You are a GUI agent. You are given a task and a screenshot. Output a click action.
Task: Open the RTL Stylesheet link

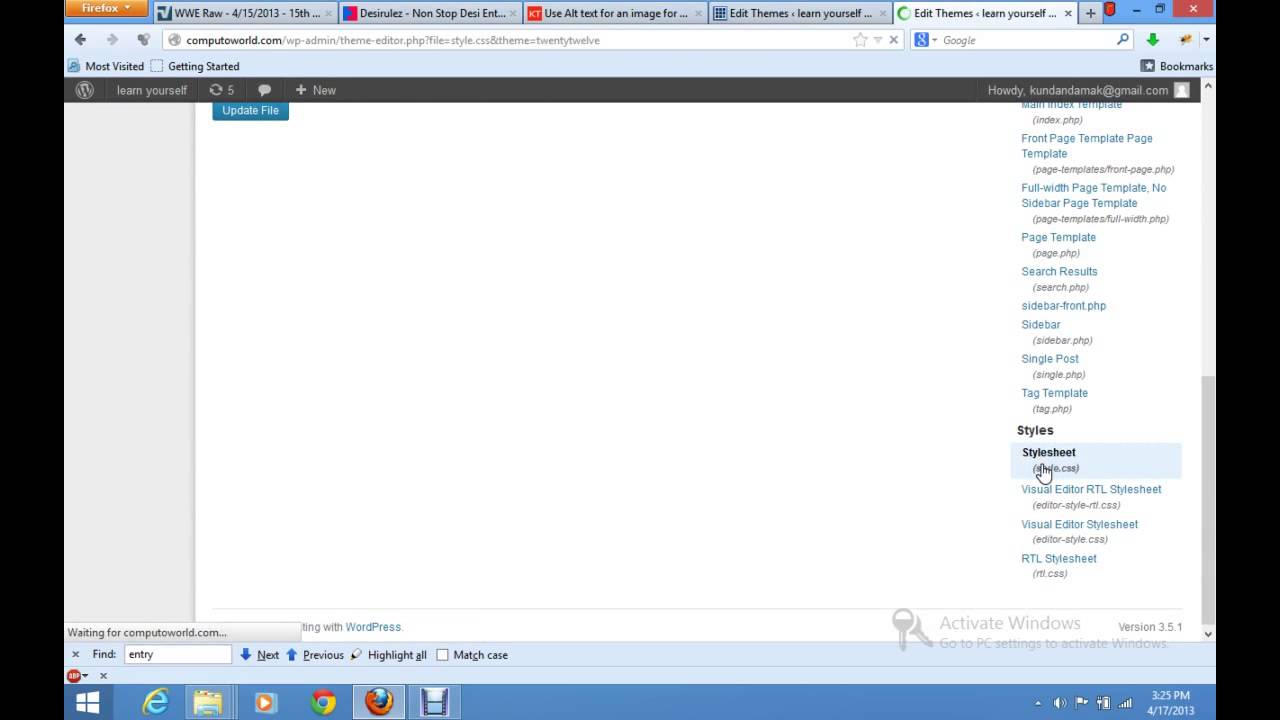1059,558
